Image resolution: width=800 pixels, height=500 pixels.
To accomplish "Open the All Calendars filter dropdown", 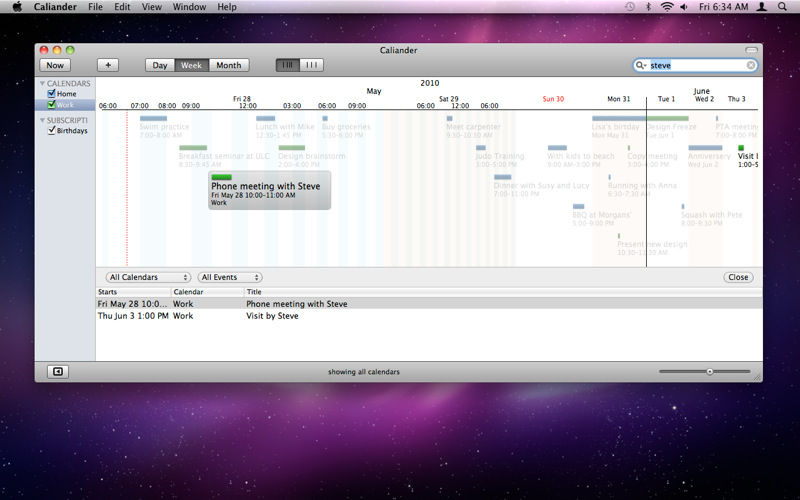I will coord(148,277).
